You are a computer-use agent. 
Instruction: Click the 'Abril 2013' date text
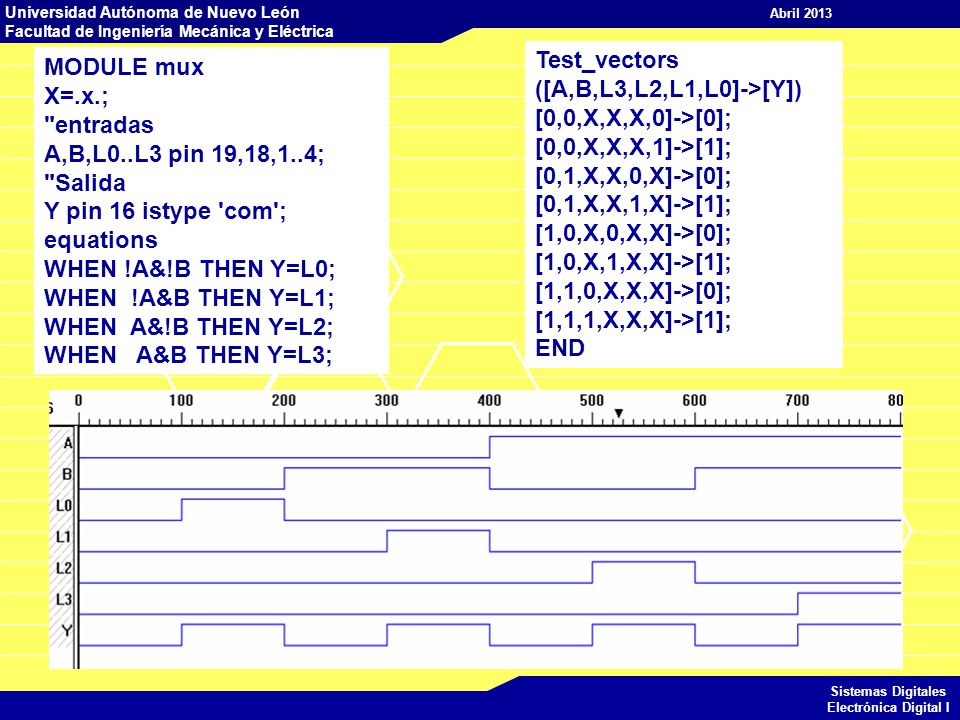tap(801, 13)
